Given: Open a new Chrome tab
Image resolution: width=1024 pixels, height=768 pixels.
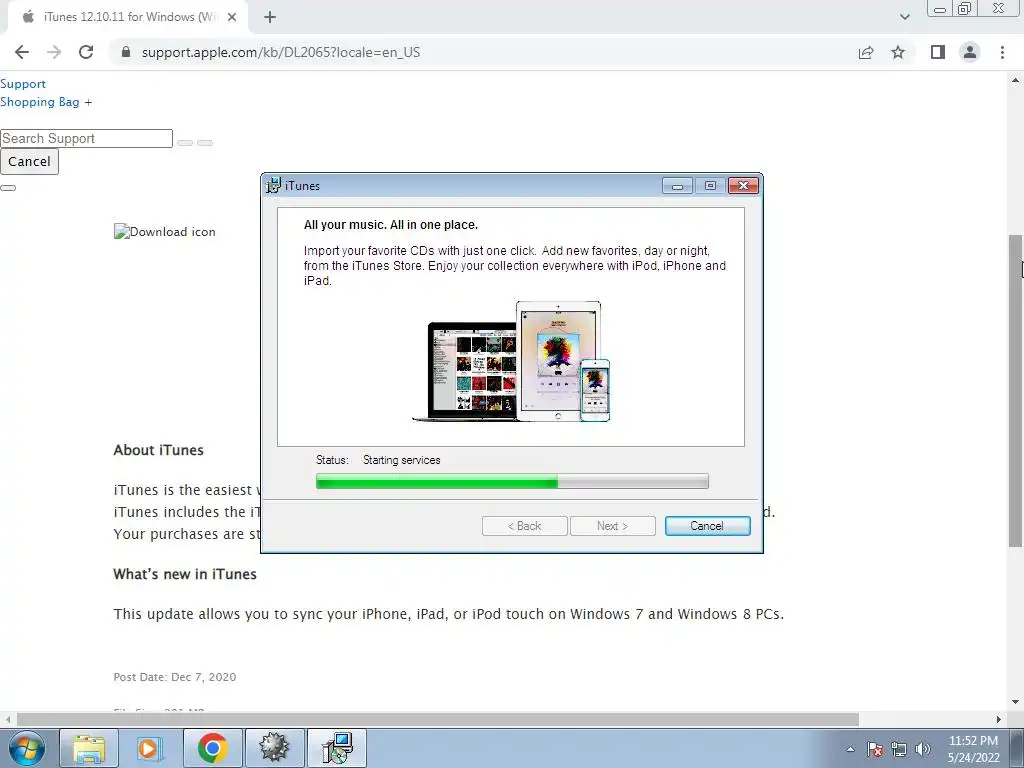Looking at the screenshot, I should point(270,17).
